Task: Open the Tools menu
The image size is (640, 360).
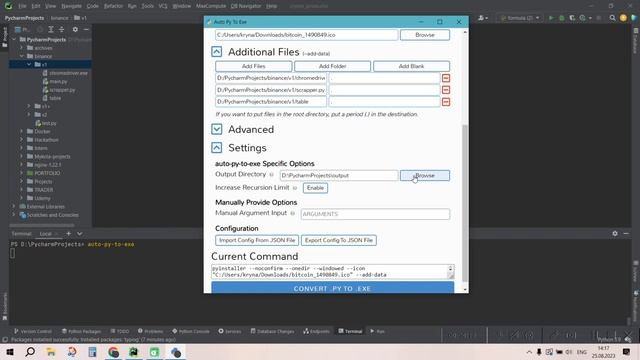Action: click(x=147, y=6)
